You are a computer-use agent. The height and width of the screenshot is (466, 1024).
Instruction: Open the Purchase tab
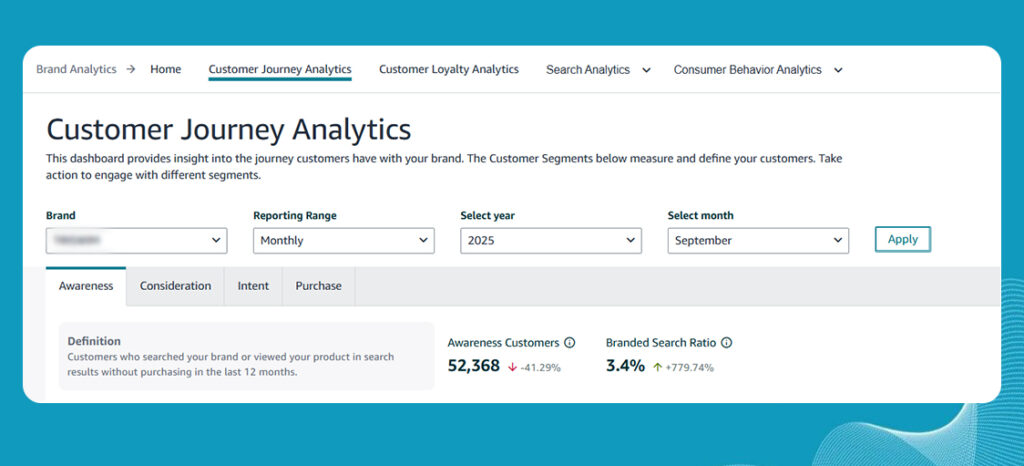tap(318, 286)
